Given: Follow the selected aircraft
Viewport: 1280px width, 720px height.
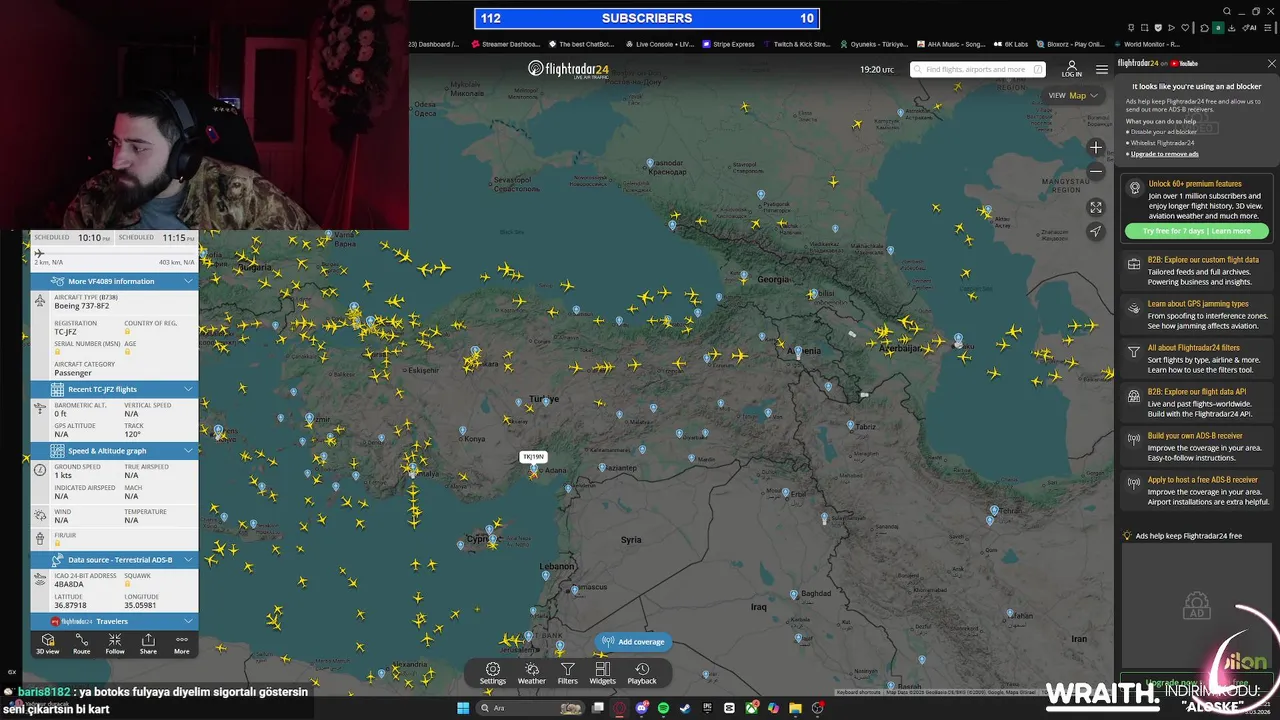Looking at the screenshot, I should [x=115, y=644].
